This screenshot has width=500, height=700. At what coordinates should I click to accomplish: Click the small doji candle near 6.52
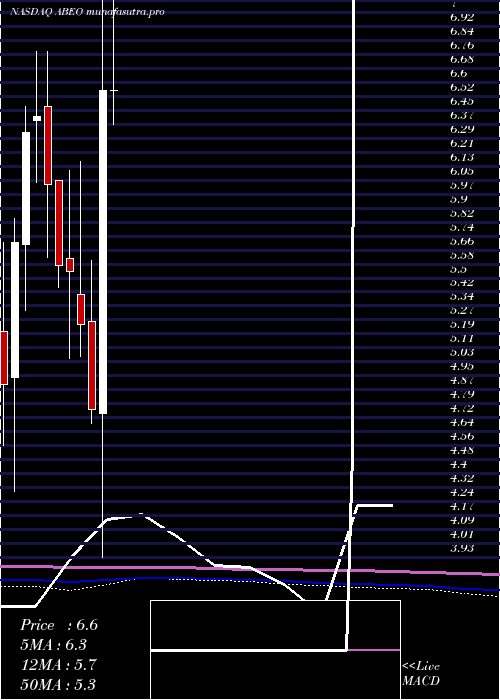pos(114,91)
